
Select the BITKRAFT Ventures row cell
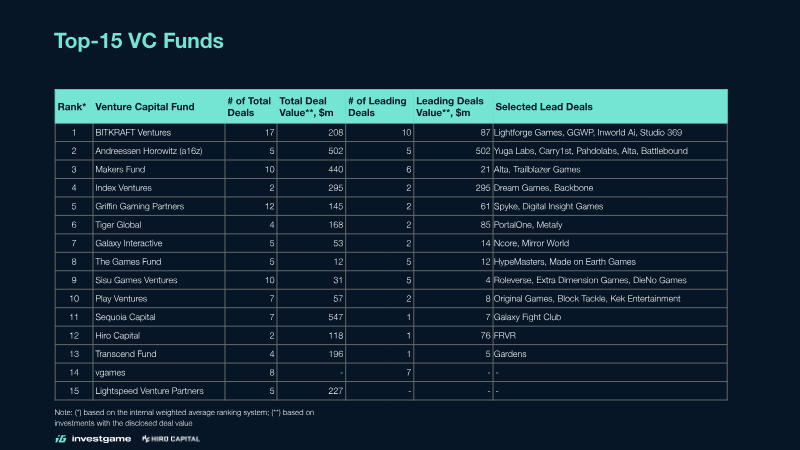(x=159, y=133)
